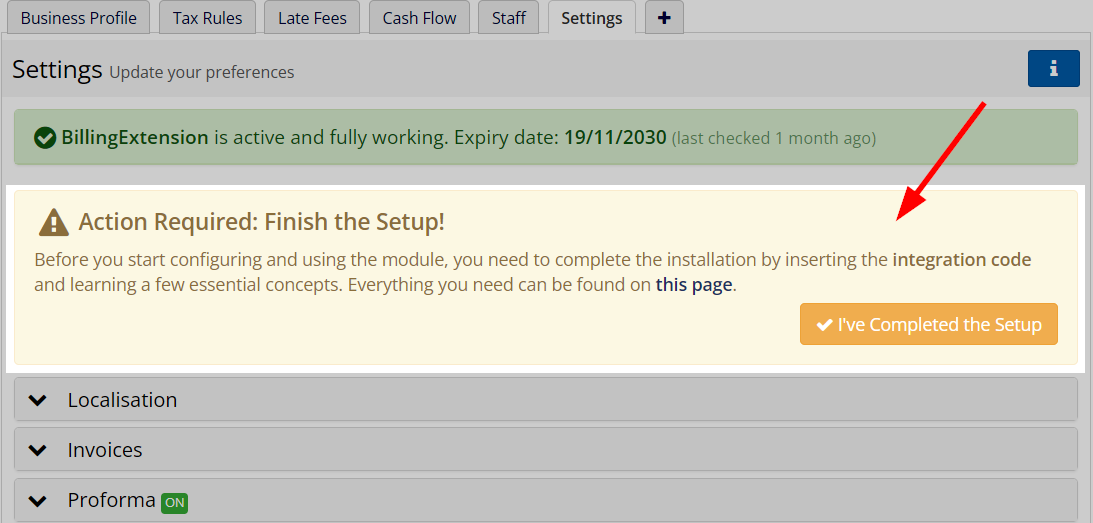The width and height of the screenshot is (1093, 523).
Task: Click the 'integration code' text
Action: pyautogui.click(x=961, y=260)
